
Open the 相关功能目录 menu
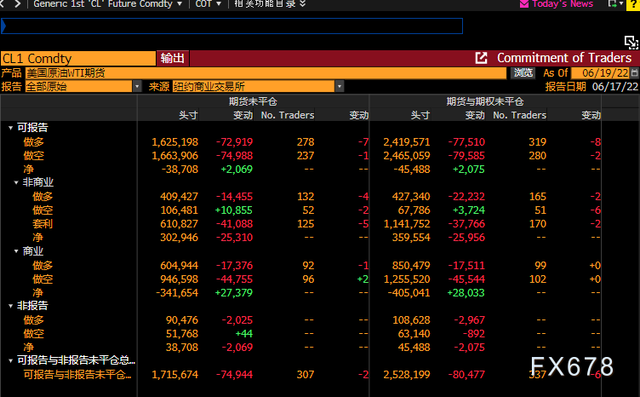point(270,4)
